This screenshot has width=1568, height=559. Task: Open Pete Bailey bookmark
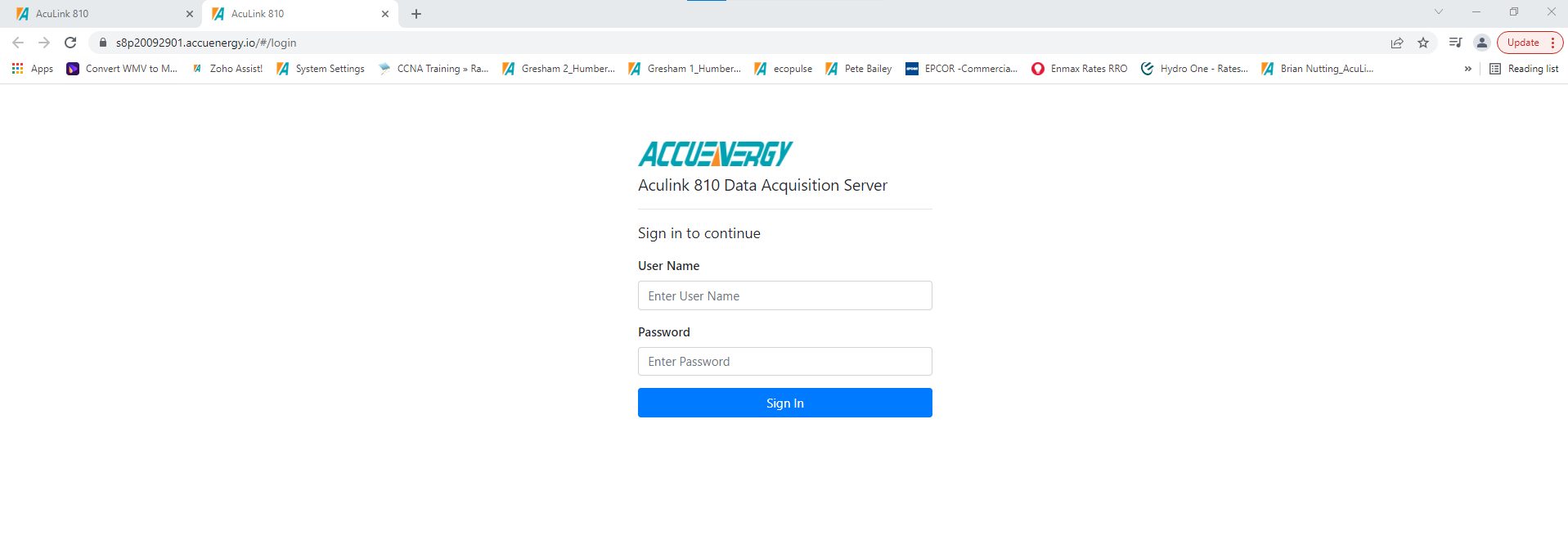[859, 69]
